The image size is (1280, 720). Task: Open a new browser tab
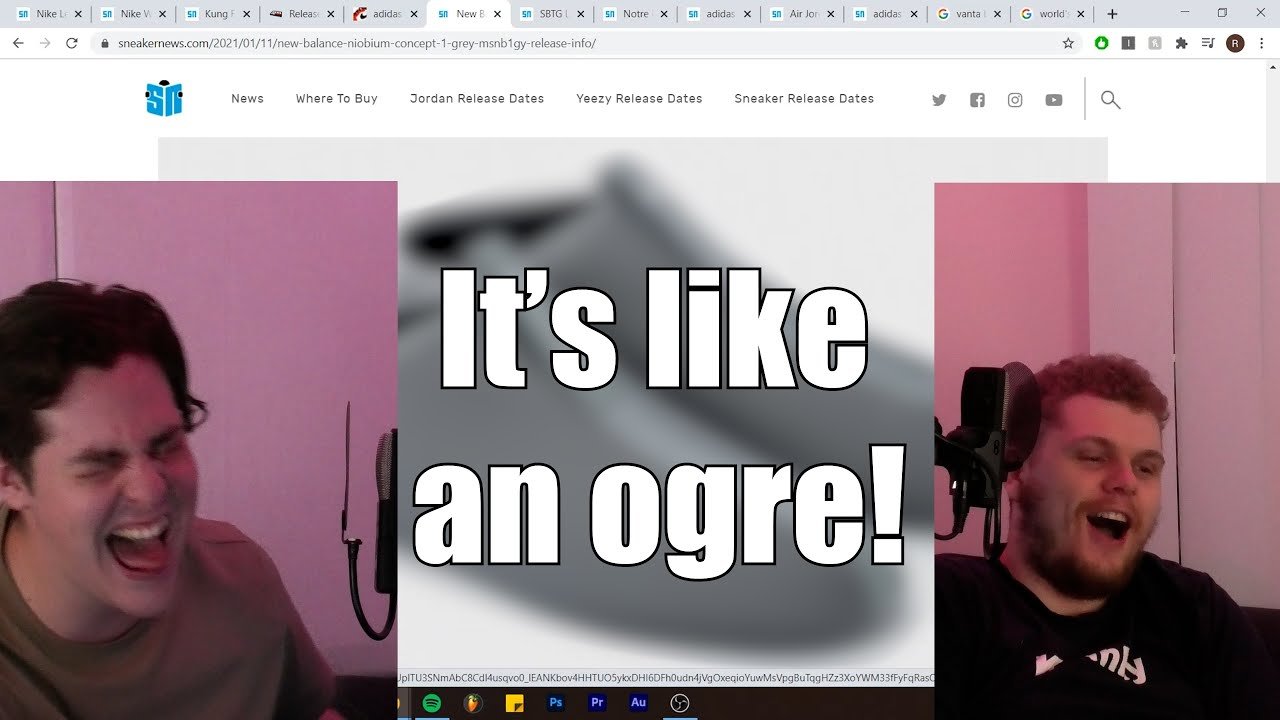[x=1112, y=14]
